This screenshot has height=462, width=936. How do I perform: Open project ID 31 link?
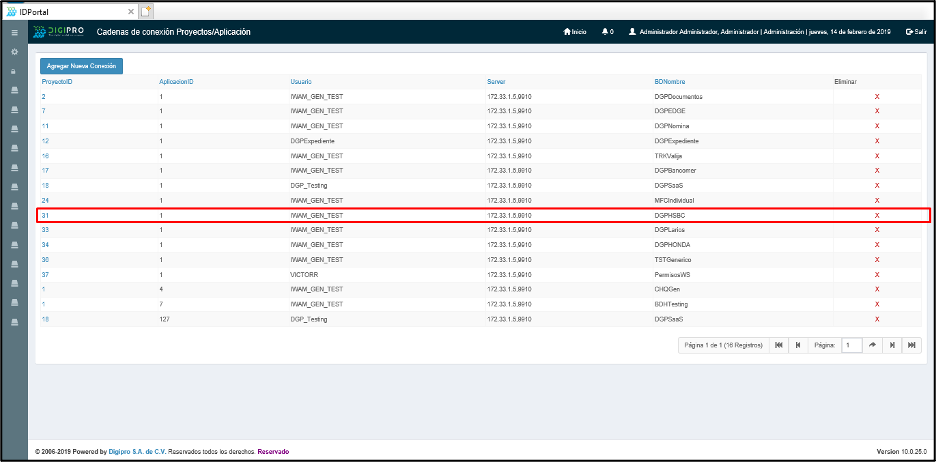[45, 215]
